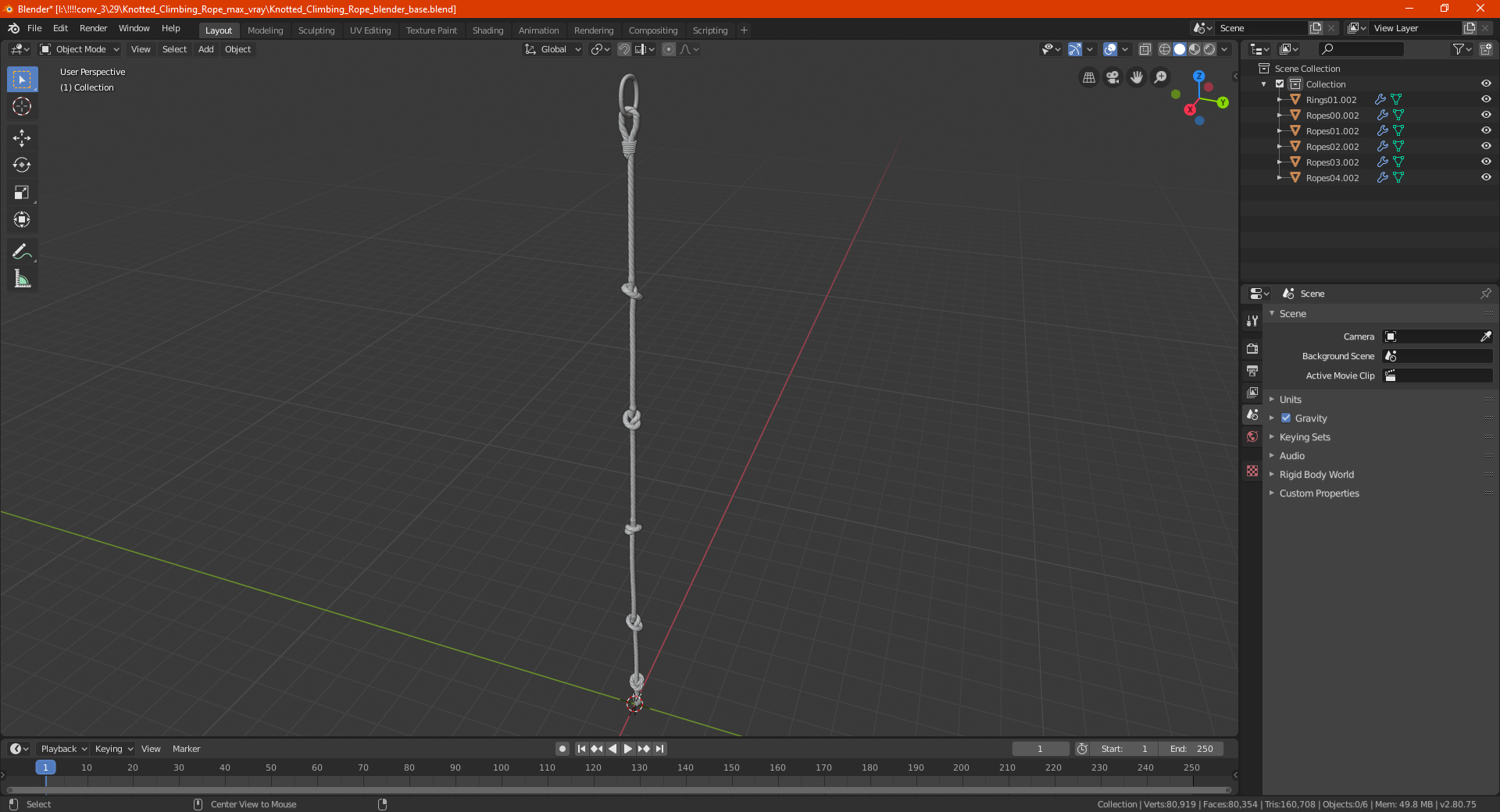Image resolution: width=1500 pixels, height=812 pixels.
Task: Open the pivot point dropdown
Action: pos(601,49)
